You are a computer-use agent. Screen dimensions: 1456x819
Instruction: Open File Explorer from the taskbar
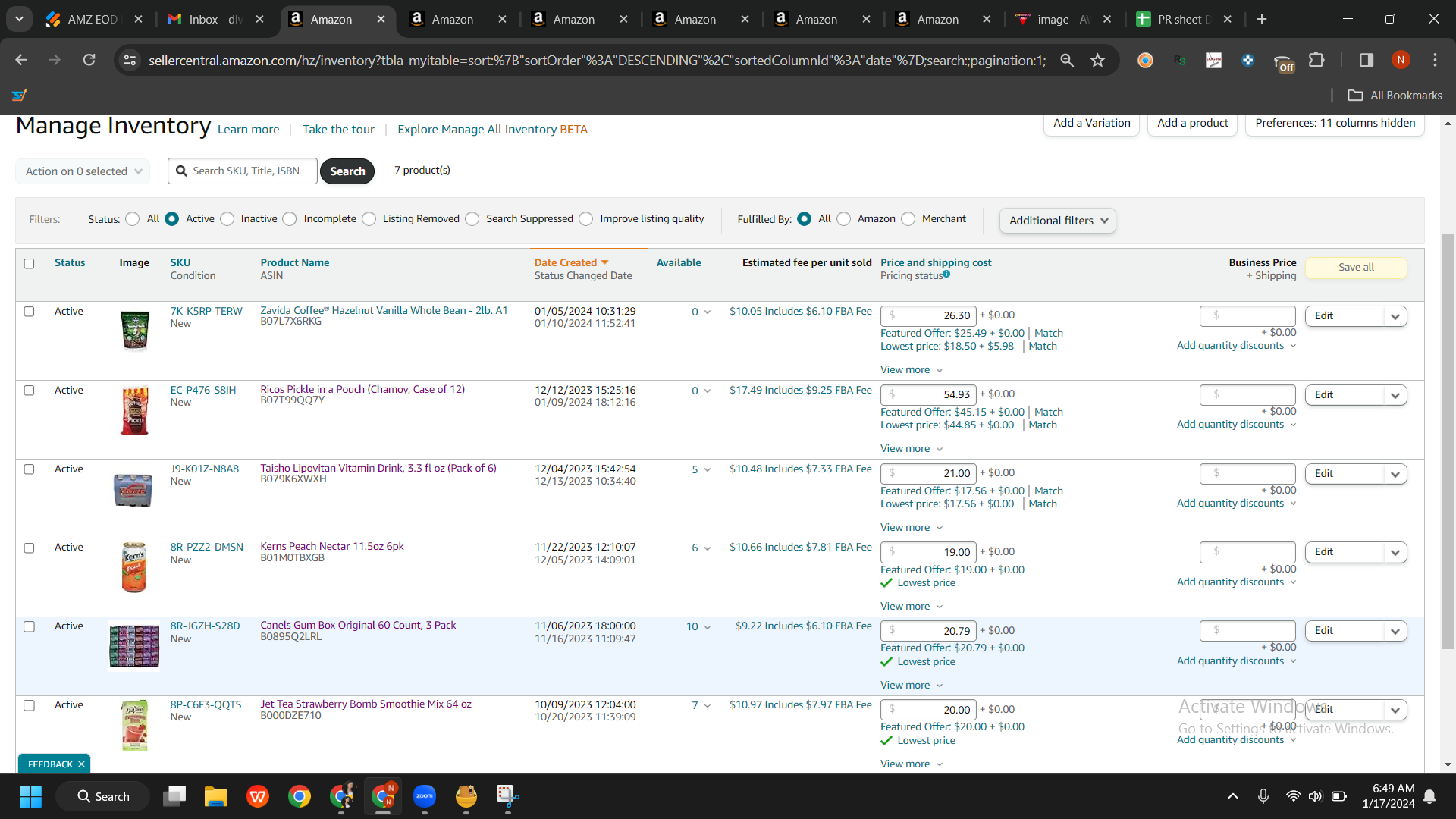(x=216, y=796)
